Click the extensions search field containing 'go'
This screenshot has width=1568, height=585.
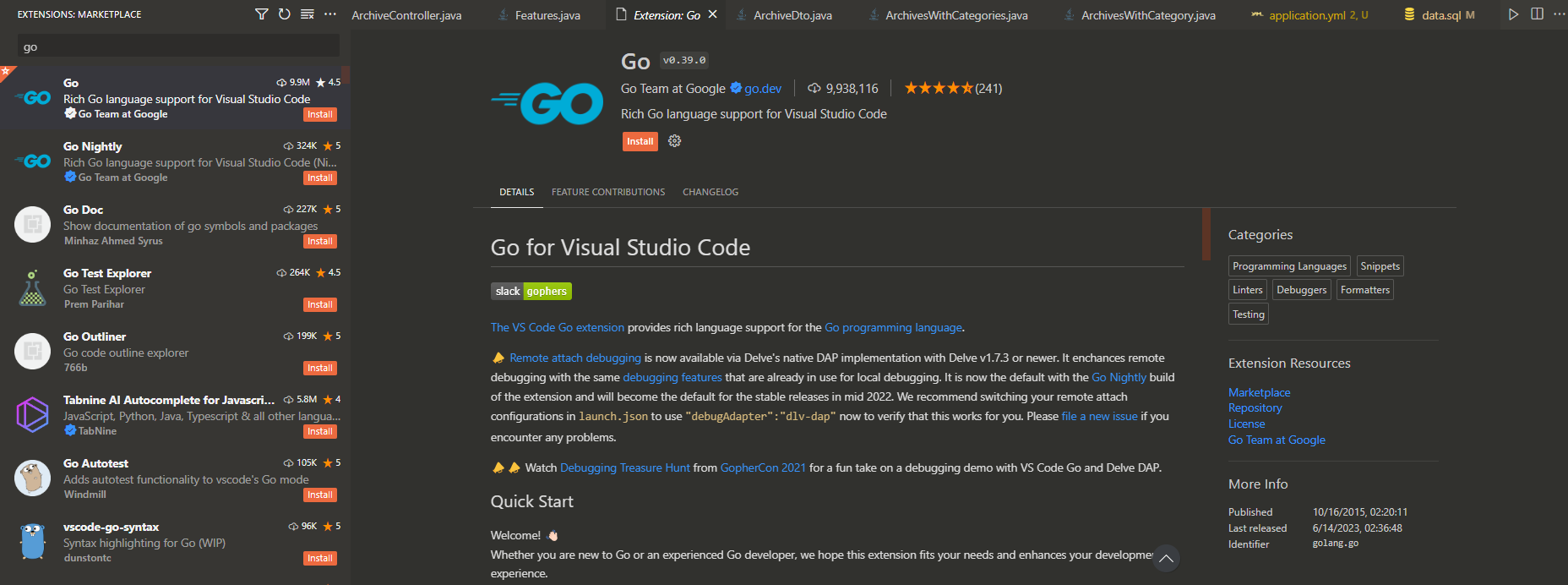click(x=178, y=46)
